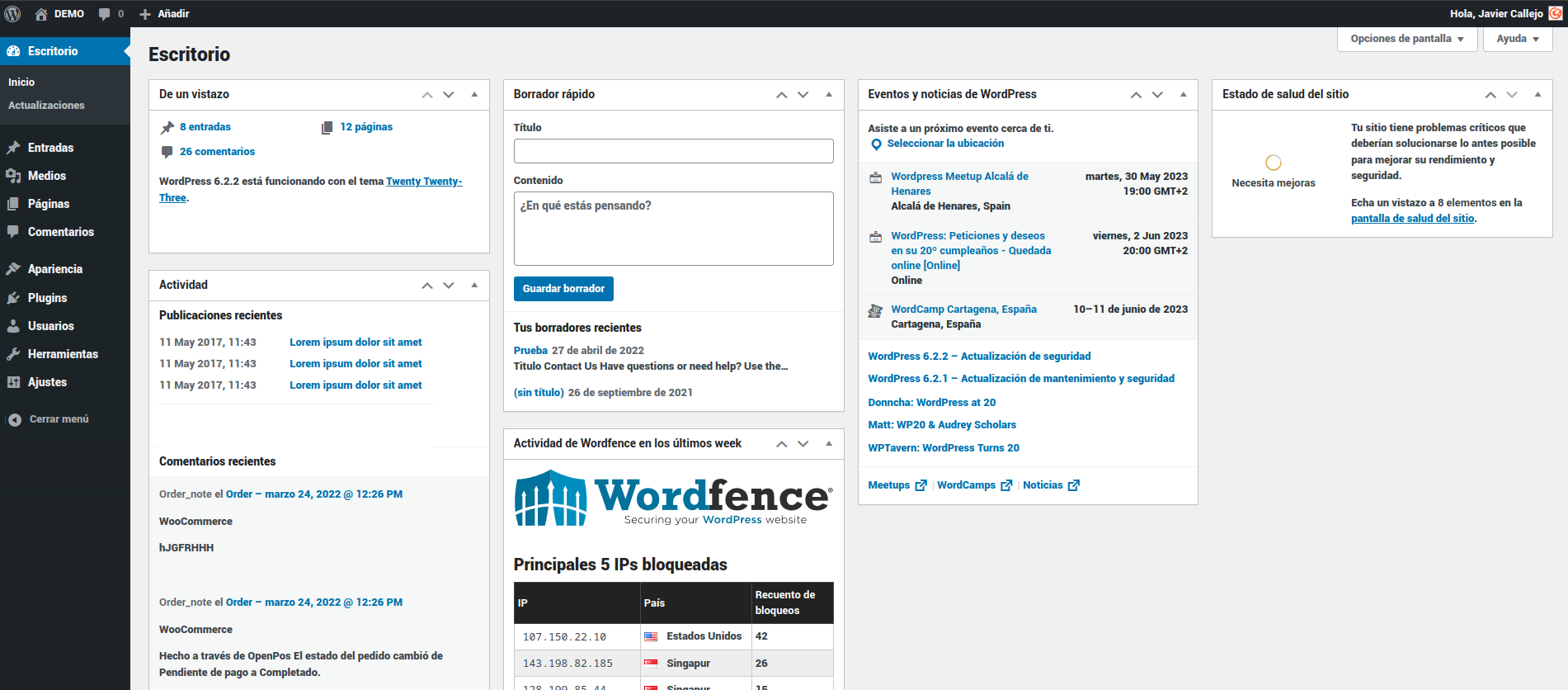Open the Opciones de pantalla dropdown

click(x=1407, y=39)
